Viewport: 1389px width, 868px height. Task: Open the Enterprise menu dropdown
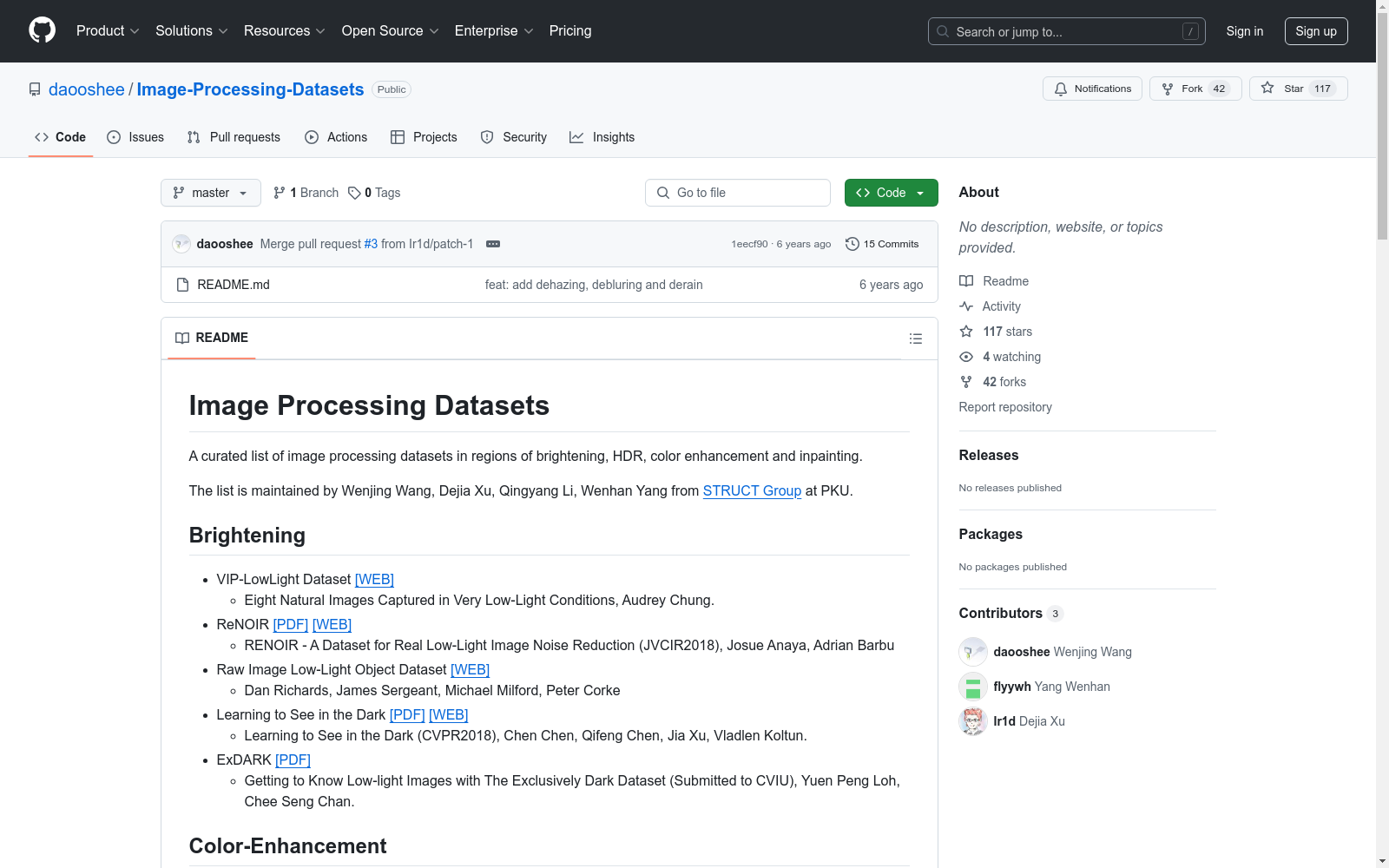pos(494,31)
